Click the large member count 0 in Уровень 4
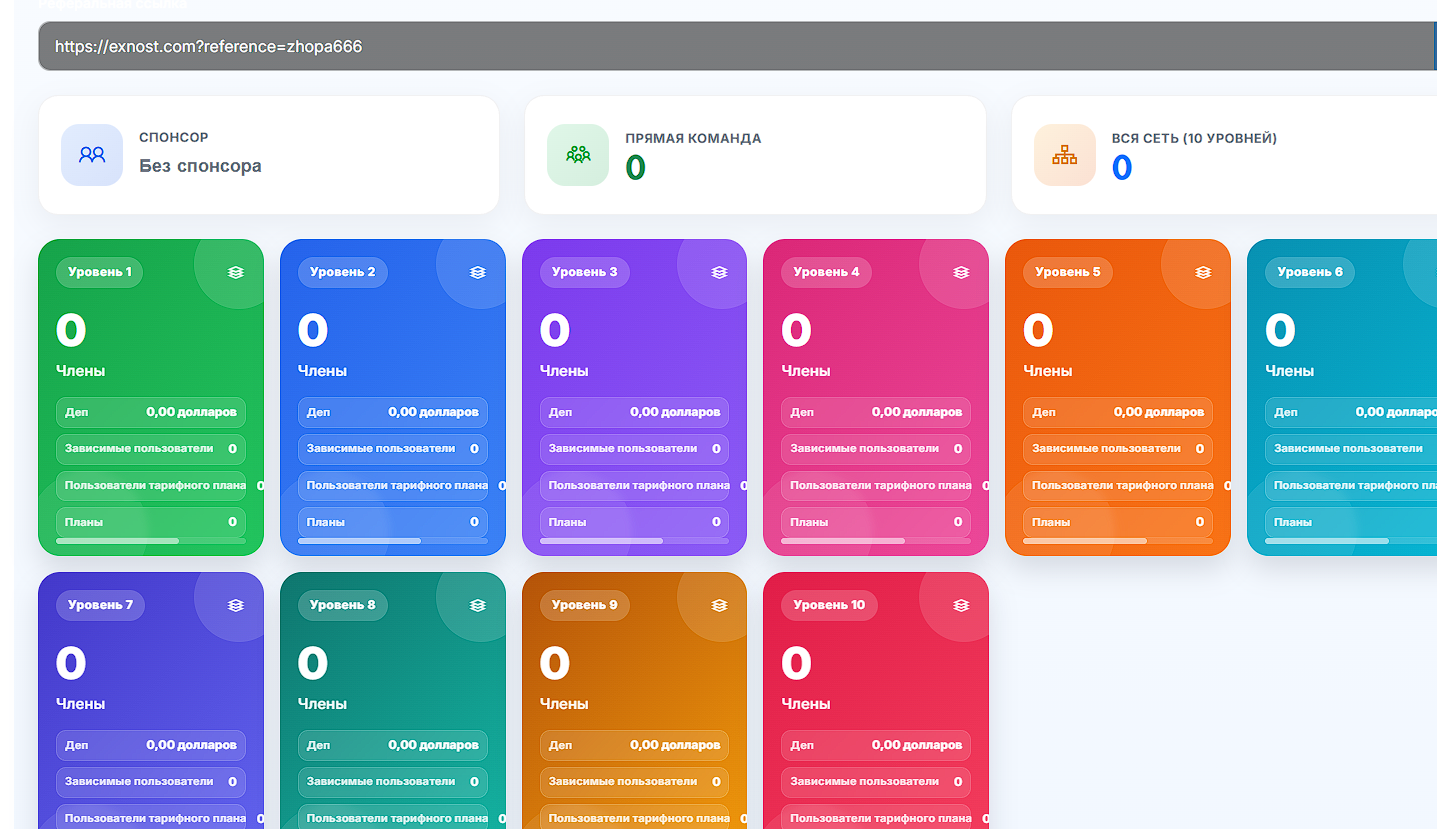This screenshot has width=1437, height=829. click(x=797, y=330)
